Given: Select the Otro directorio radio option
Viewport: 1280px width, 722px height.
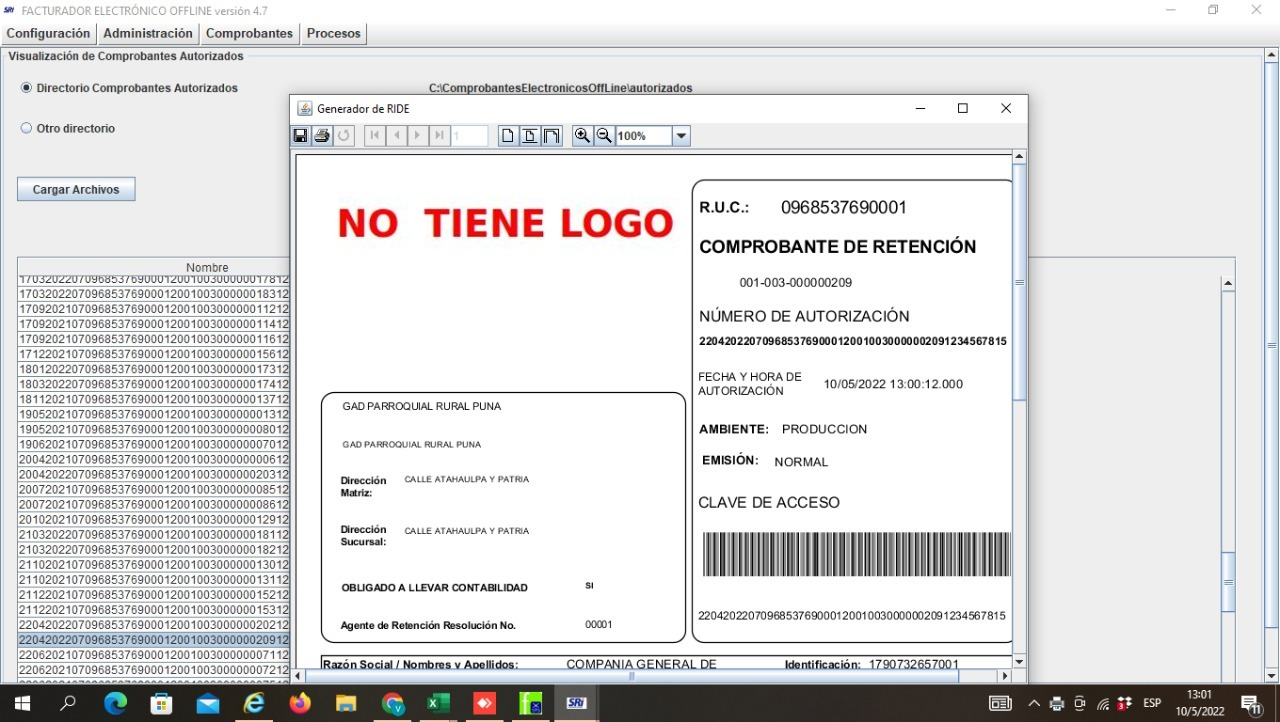Looking at the screenshot, I should tap(27, 128).
